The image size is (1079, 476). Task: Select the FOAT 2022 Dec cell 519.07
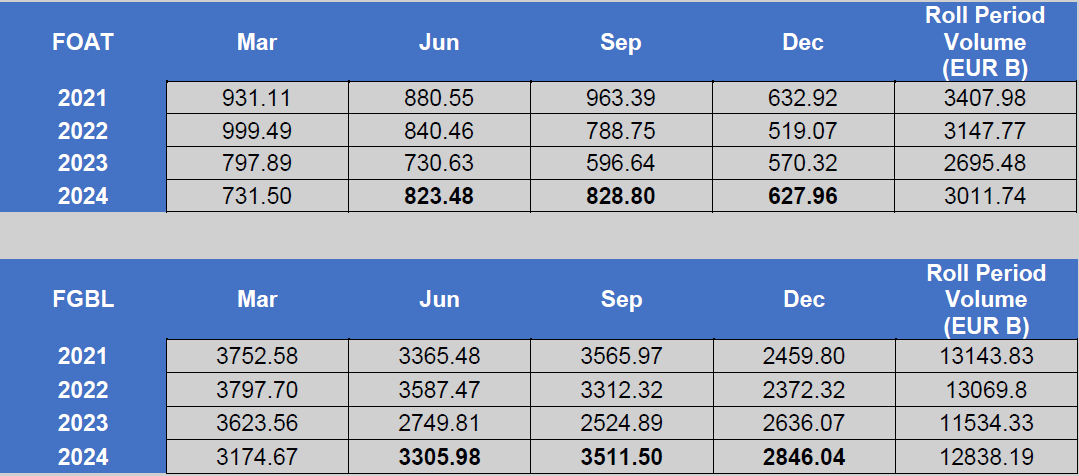803,131
